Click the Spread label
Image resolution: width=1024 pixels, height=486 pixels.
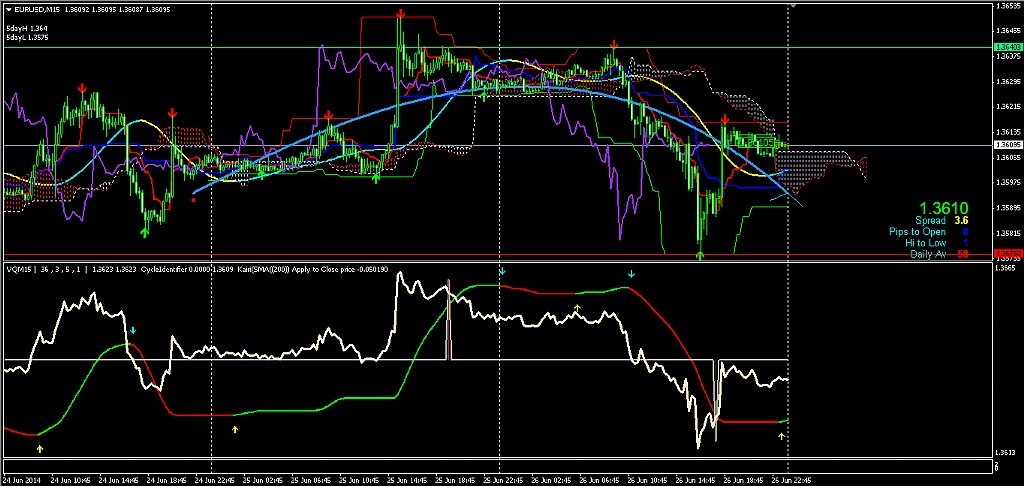click(x=930, y=221)
